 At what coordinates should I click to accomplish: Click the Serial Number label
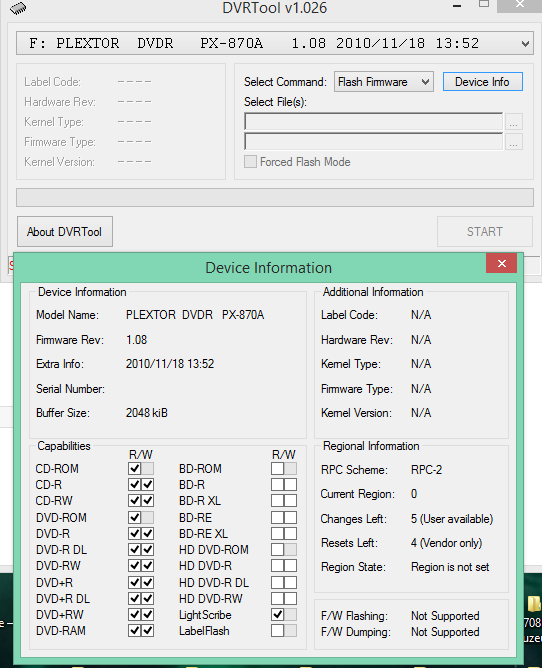70,389
